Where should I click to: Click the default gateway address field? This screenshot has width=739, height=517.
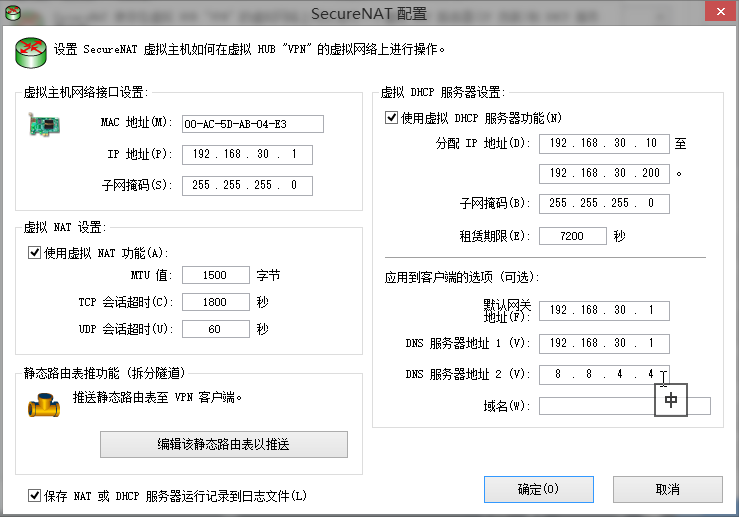[x=603, y=310]
